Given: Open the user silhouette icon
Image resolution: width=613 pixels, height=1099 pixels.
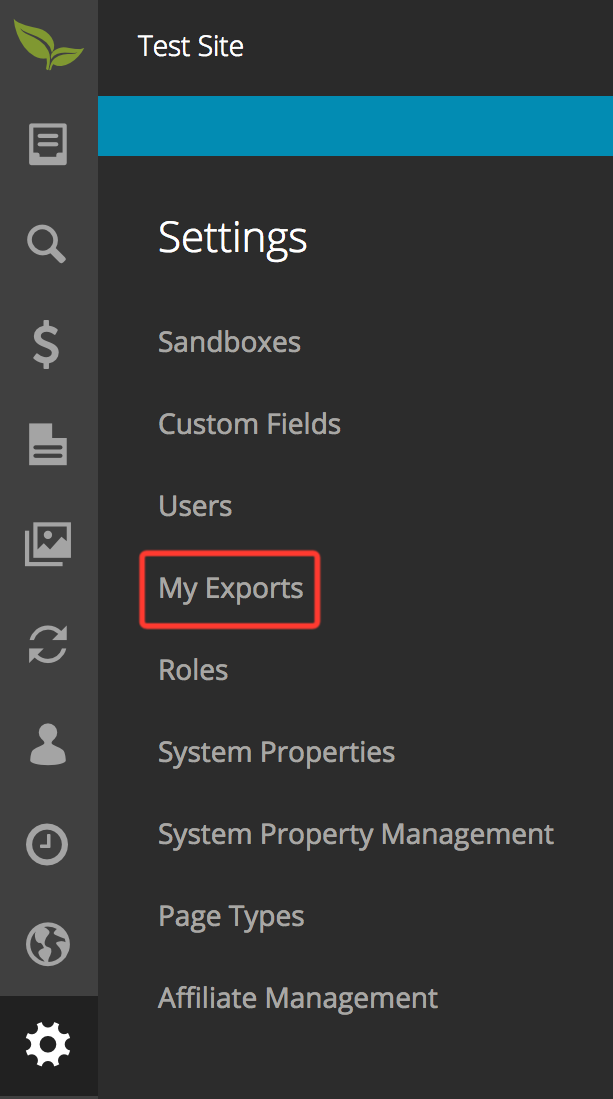Looking at the screenshot, I should coord(48,744).
